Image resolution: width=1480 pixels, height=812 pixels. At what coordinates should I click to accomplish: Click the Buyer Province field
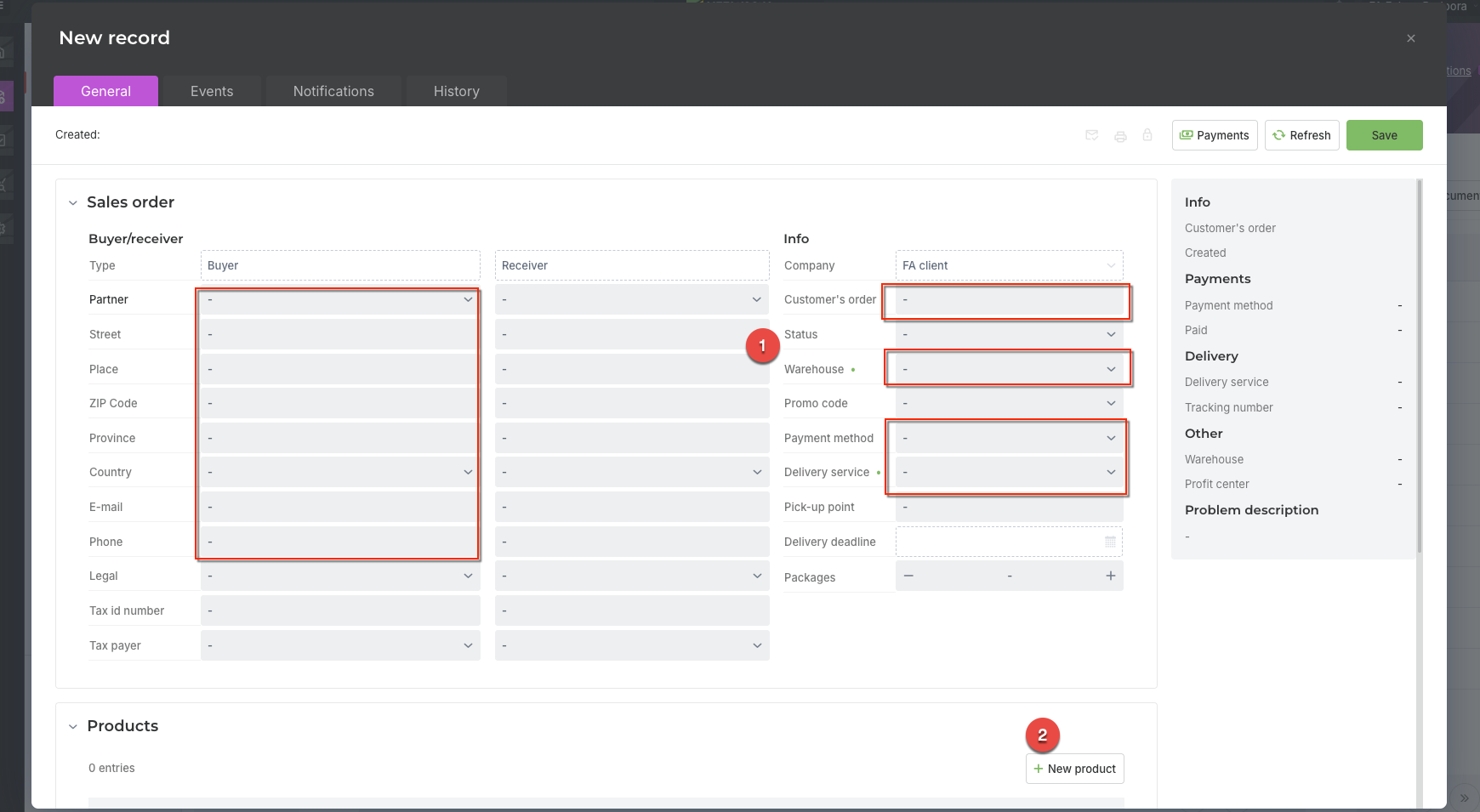[340, 438]
